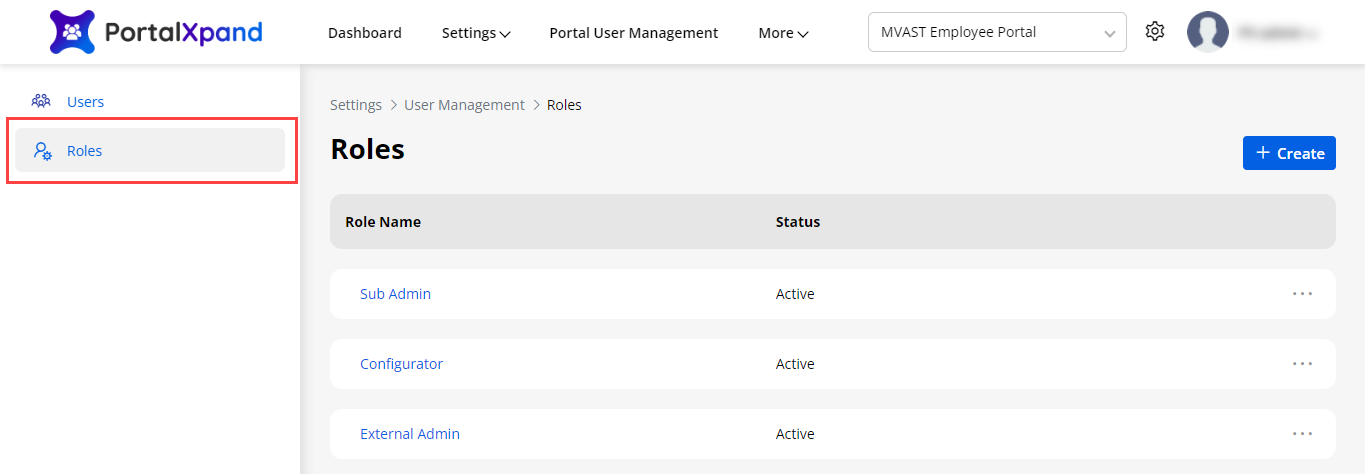The width and height of the screenshot is (1365, 474).
Task: Click the User Management breadcrumb
Action: point(464,105)
